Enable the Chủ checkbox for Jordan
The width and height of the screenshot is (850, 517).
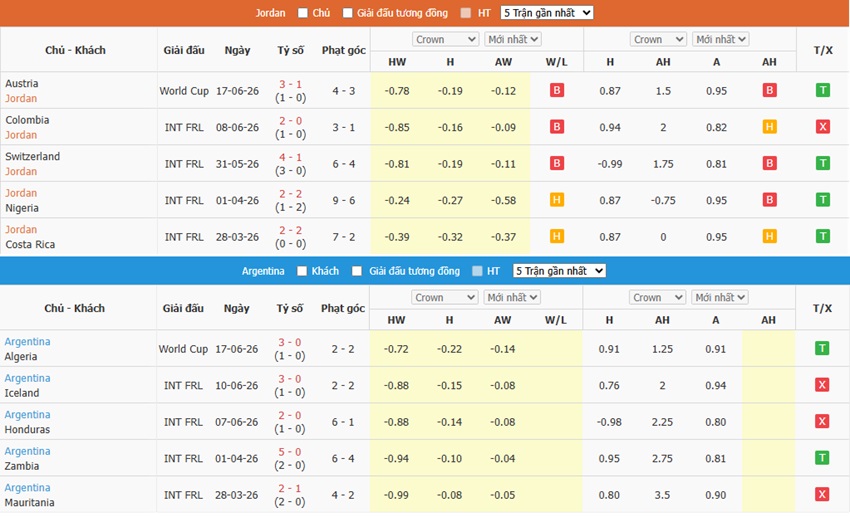(302, 13)
